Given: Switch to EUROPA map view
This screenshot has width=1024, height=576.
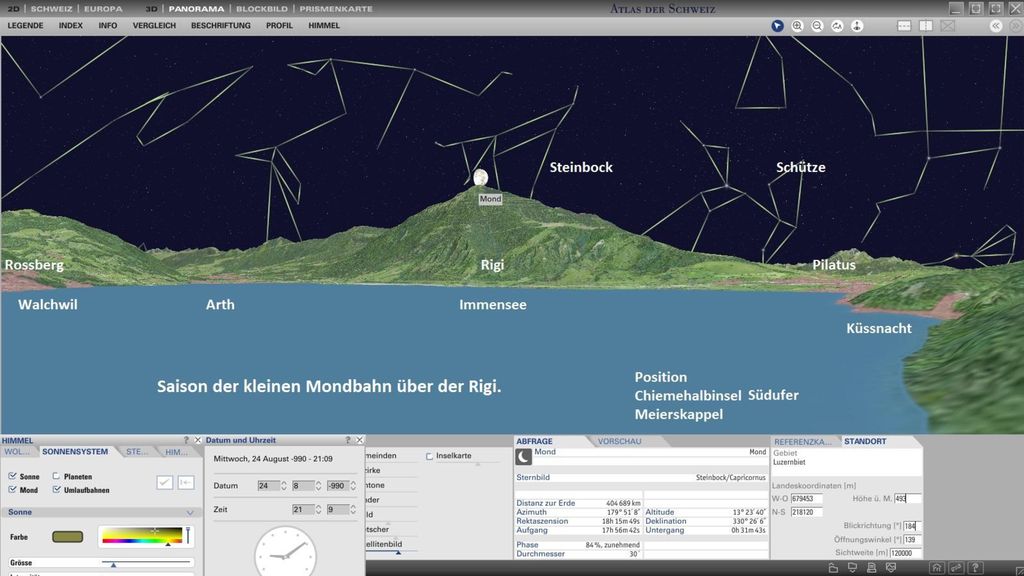Looking at the screenshot, I should [x=103, y=8].
